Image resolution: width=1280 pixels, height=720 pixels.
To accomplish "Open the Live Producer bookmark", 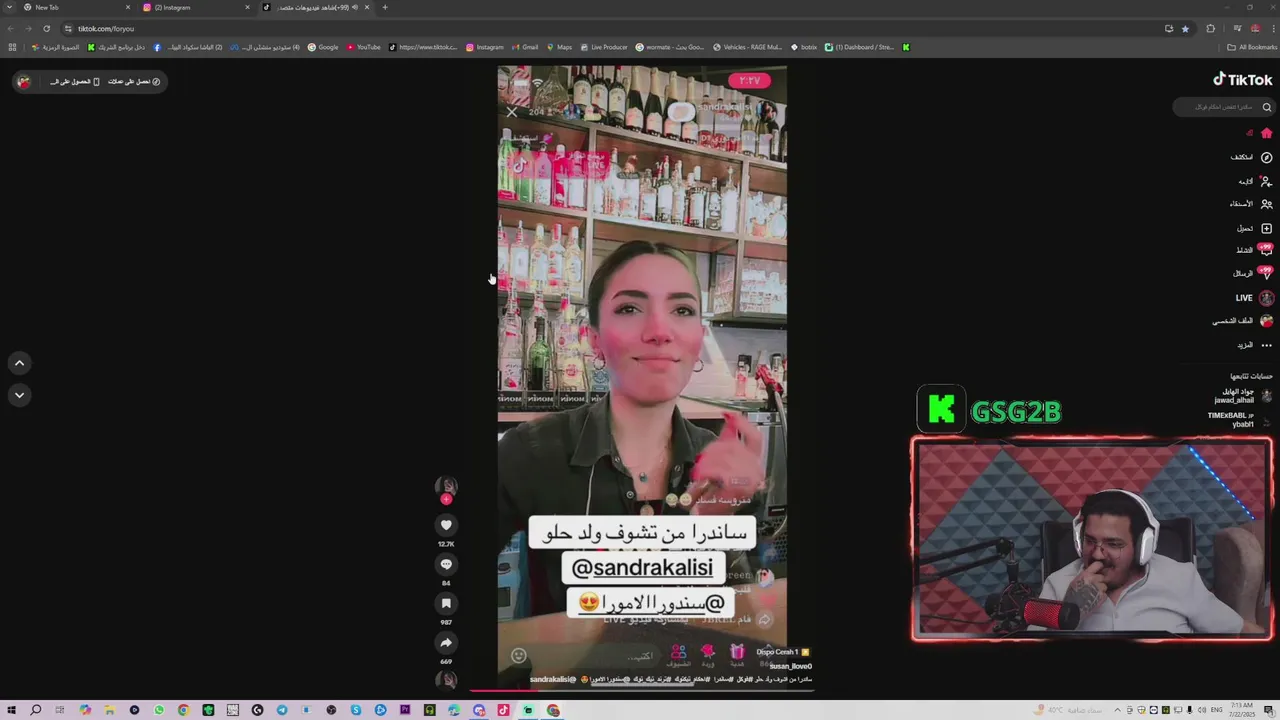I will point(604,47).
